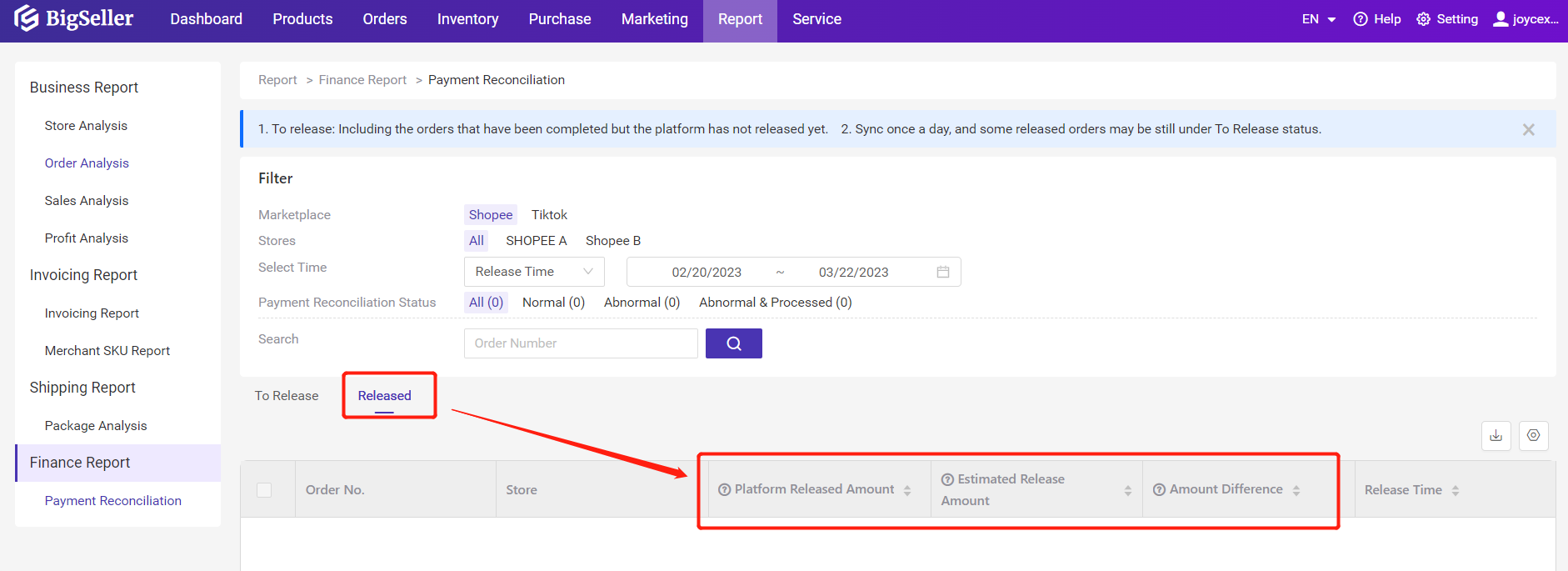Sort by Release Time column arrows
Image resolution: width=1568 pixels, height=571 pixels.
click(1455, 491)
